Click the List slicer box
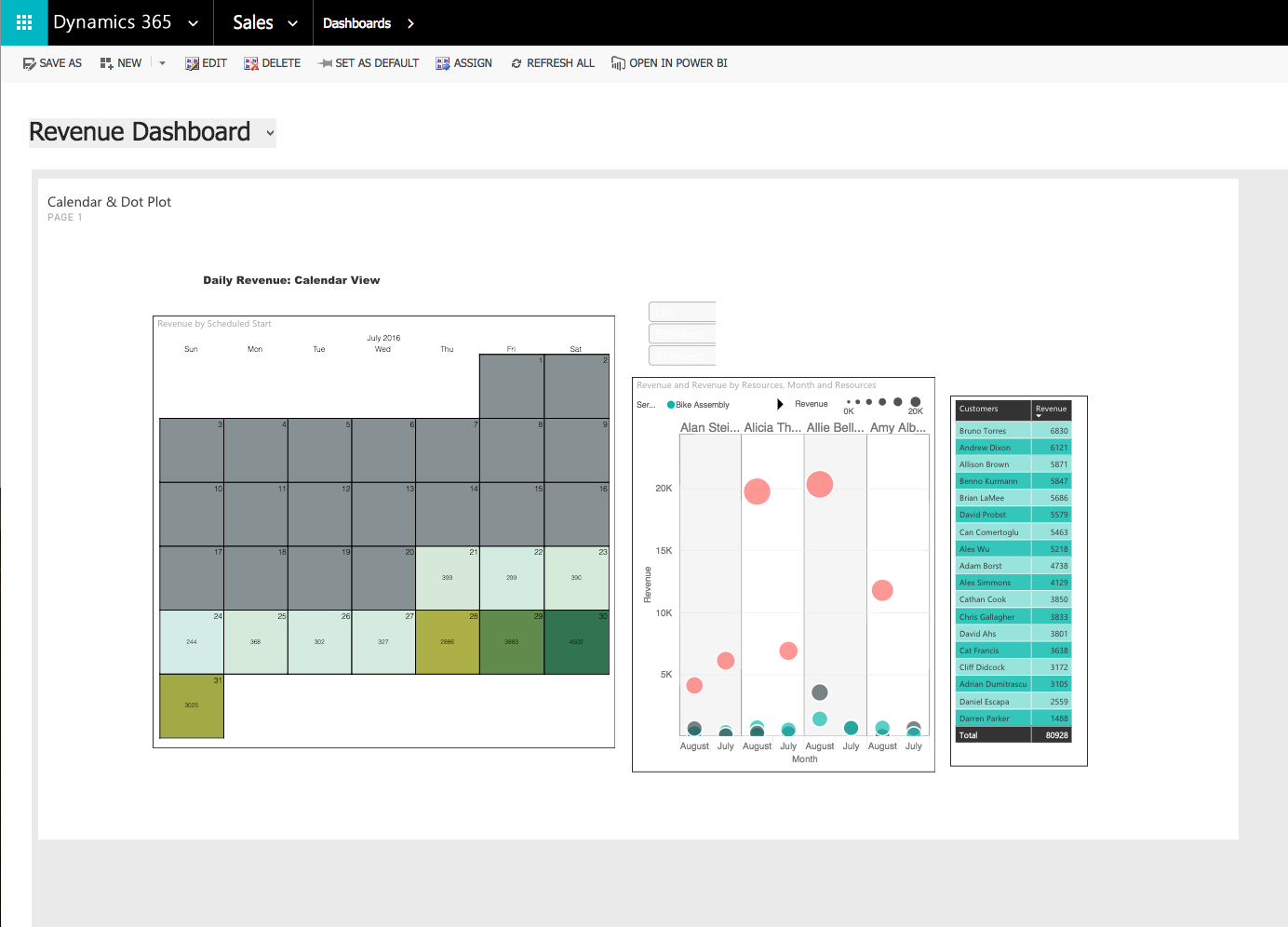This screenshot has height=927, width=1288. coord(682,312)
